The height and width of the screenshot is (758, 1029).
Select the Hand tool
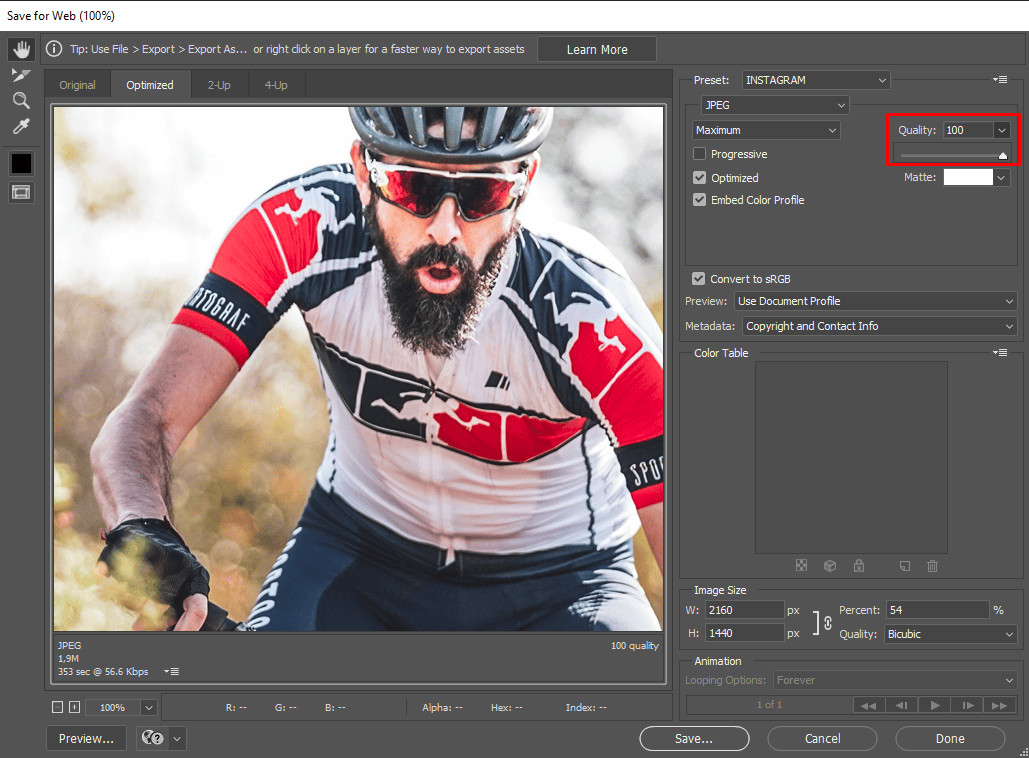pyautogui.click(x=21, y=49)
